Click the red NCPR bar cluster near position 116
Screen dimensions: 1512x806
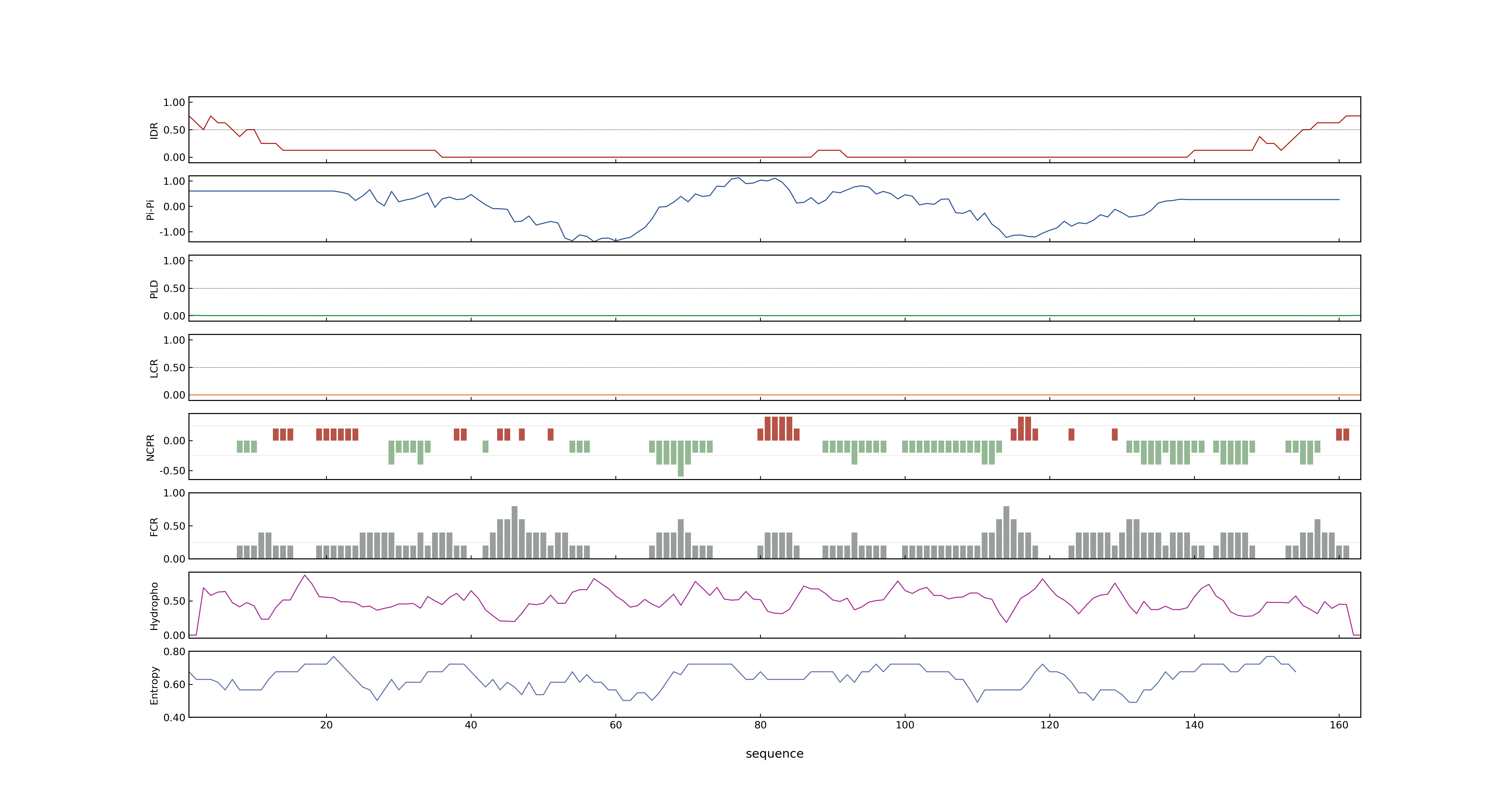(1024, 429)
